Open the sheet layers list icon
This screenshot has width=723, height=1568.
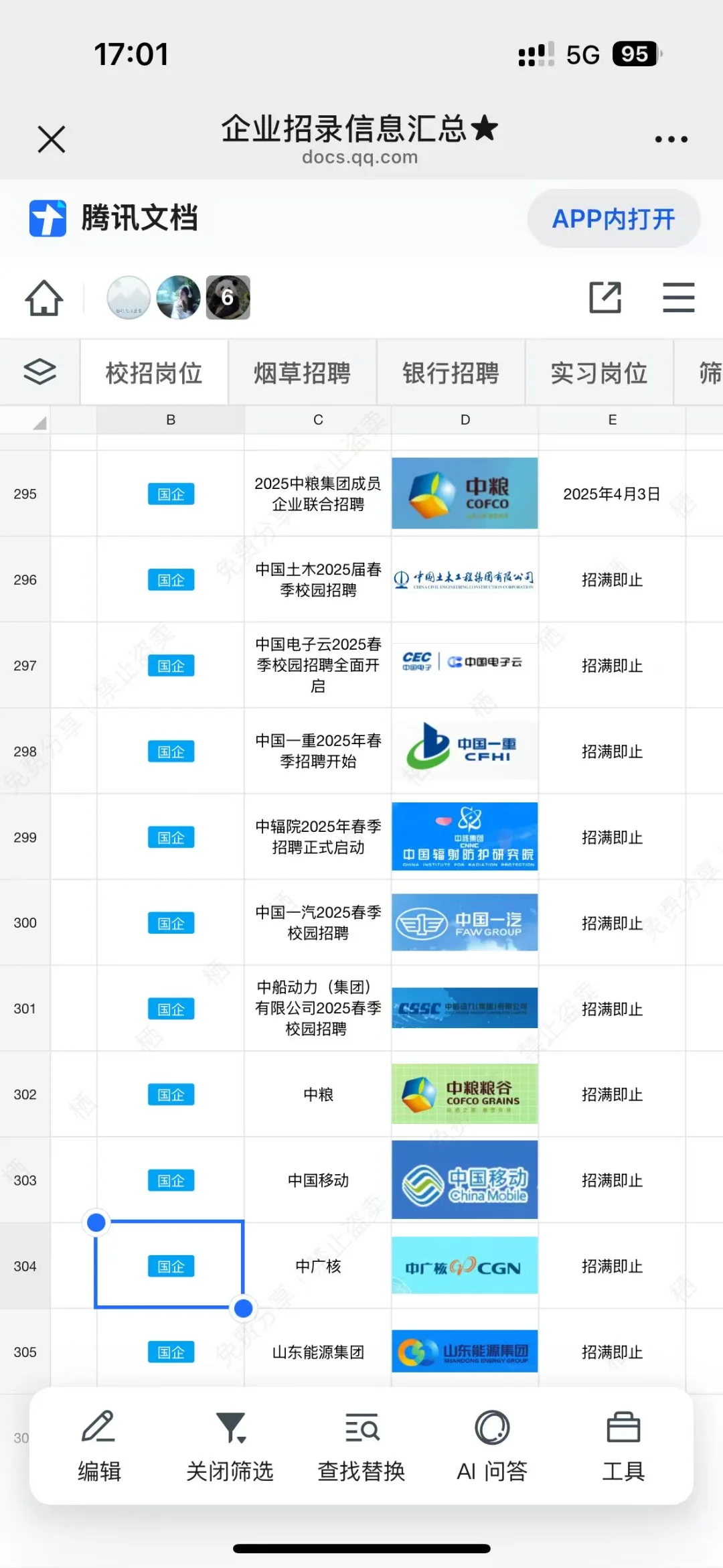[x=40, y=372]
